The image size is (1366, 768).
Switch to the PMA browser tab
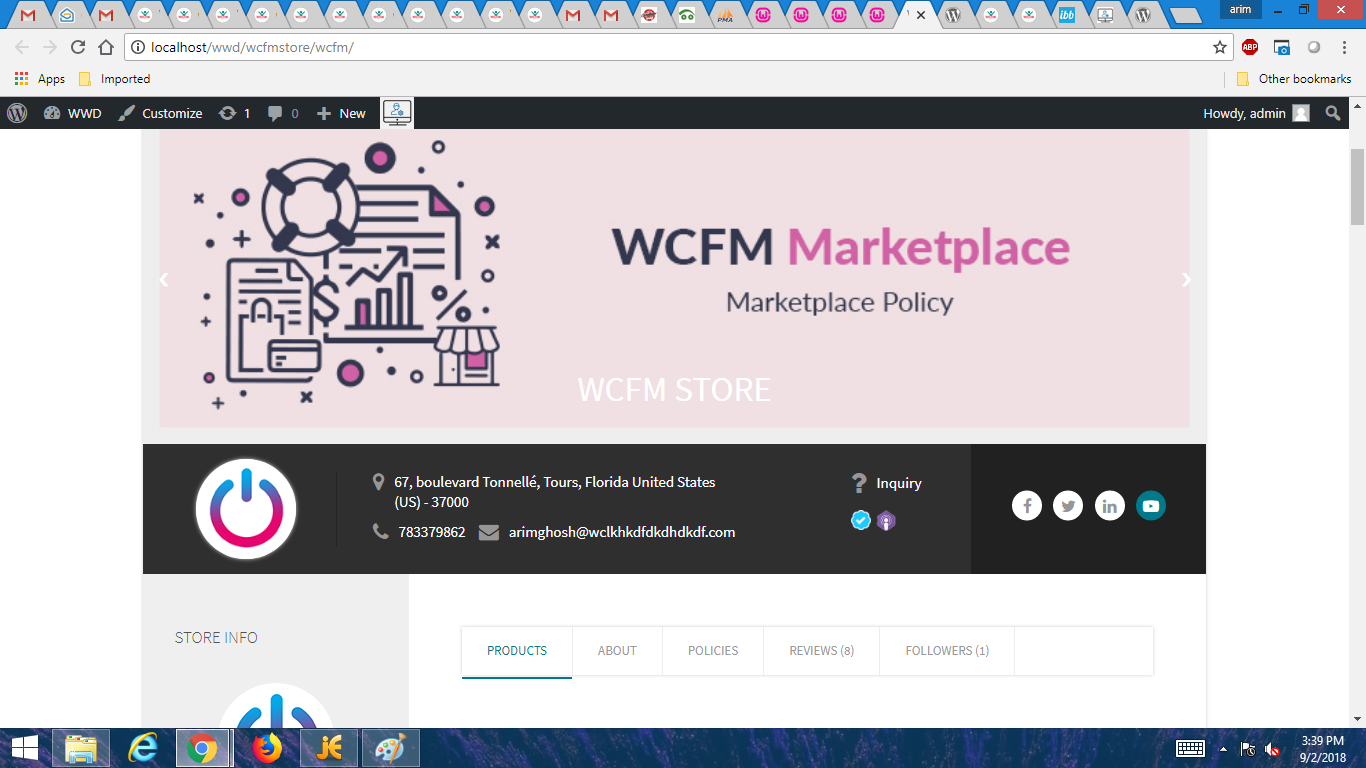click(725, 15)
